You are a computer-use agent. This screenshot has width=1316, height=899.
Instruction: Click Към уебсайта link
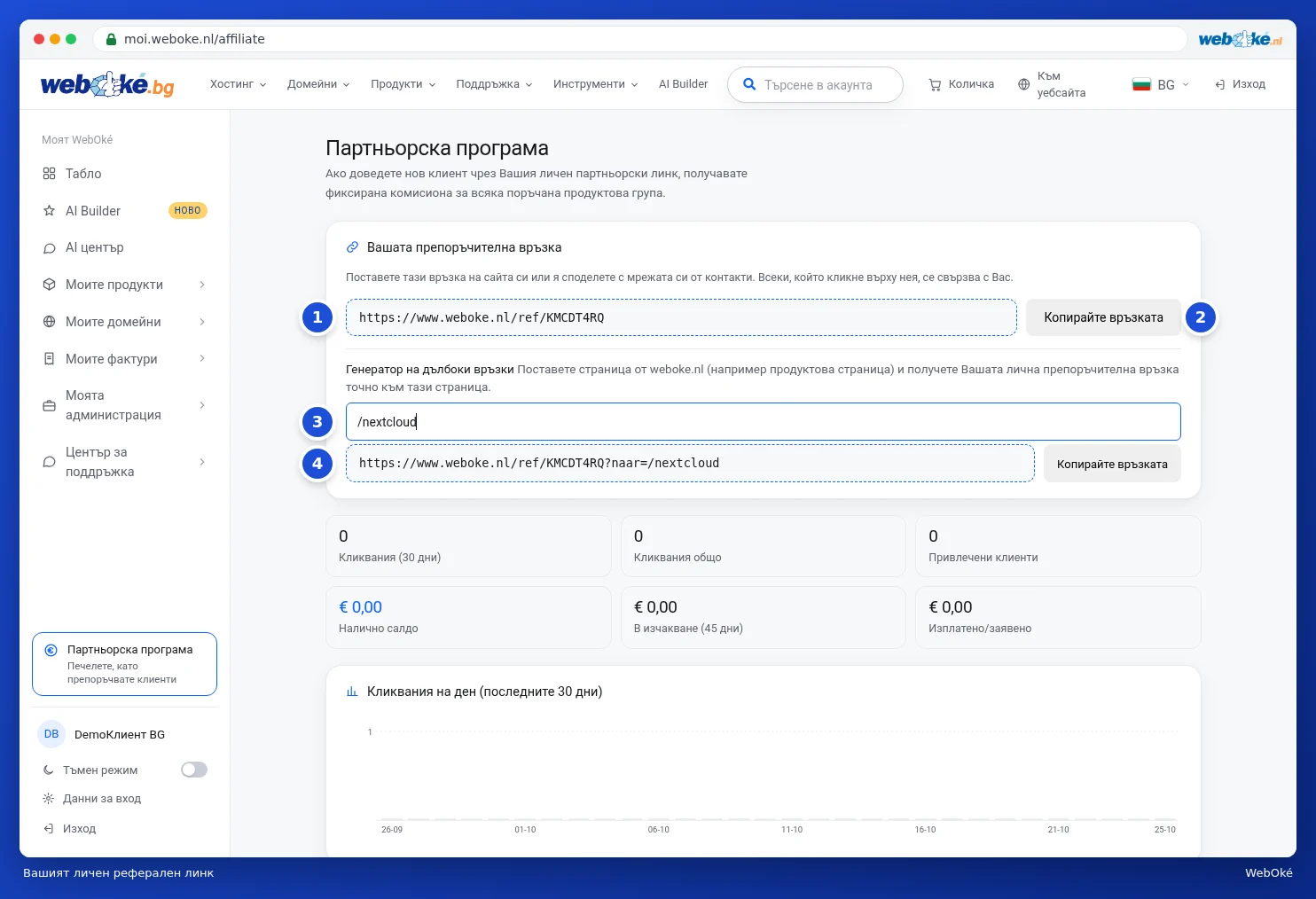click(1052, 84)
